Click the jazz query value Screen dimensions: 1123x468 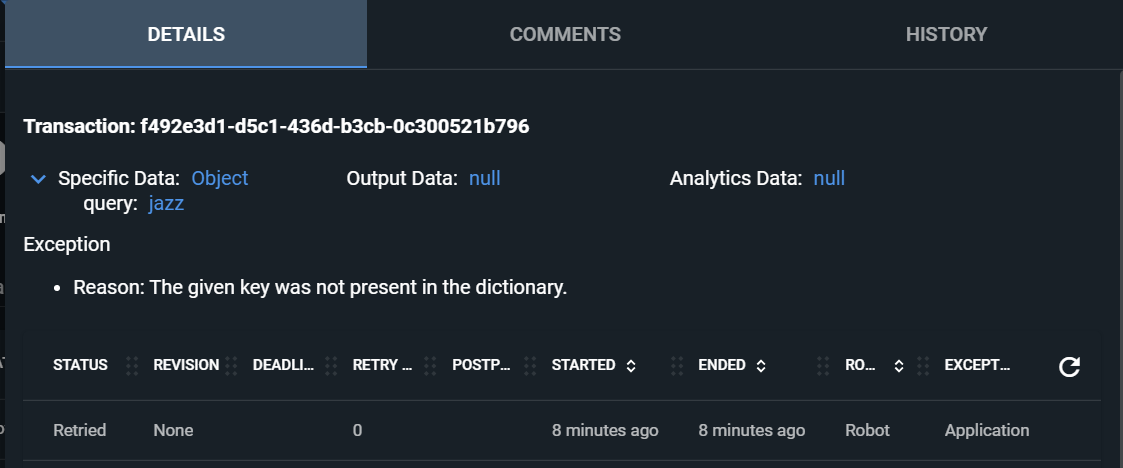[x=166, y=204]
